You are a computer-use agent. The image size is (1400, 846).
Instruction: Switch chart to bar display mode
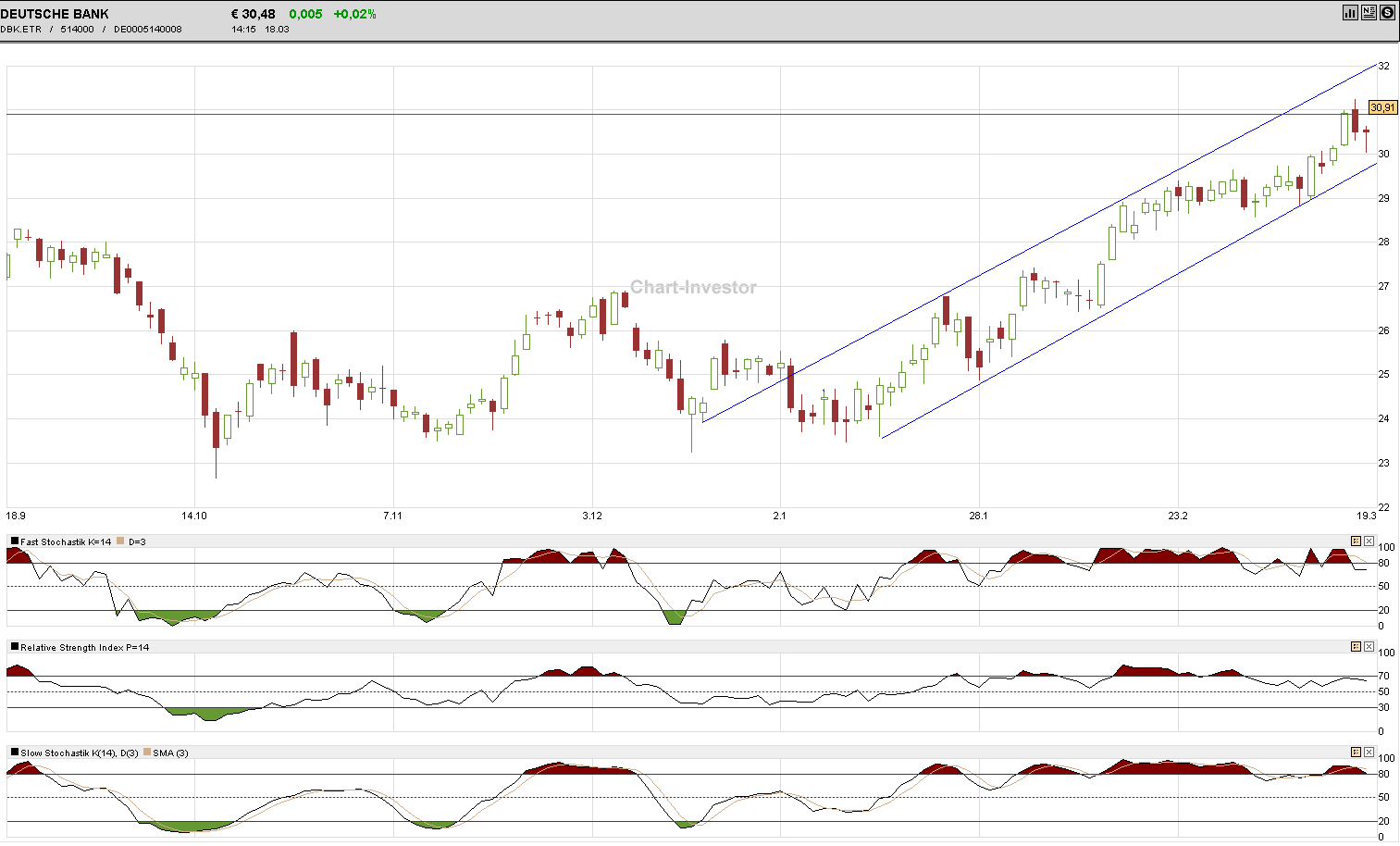[x=1350, y=12]
